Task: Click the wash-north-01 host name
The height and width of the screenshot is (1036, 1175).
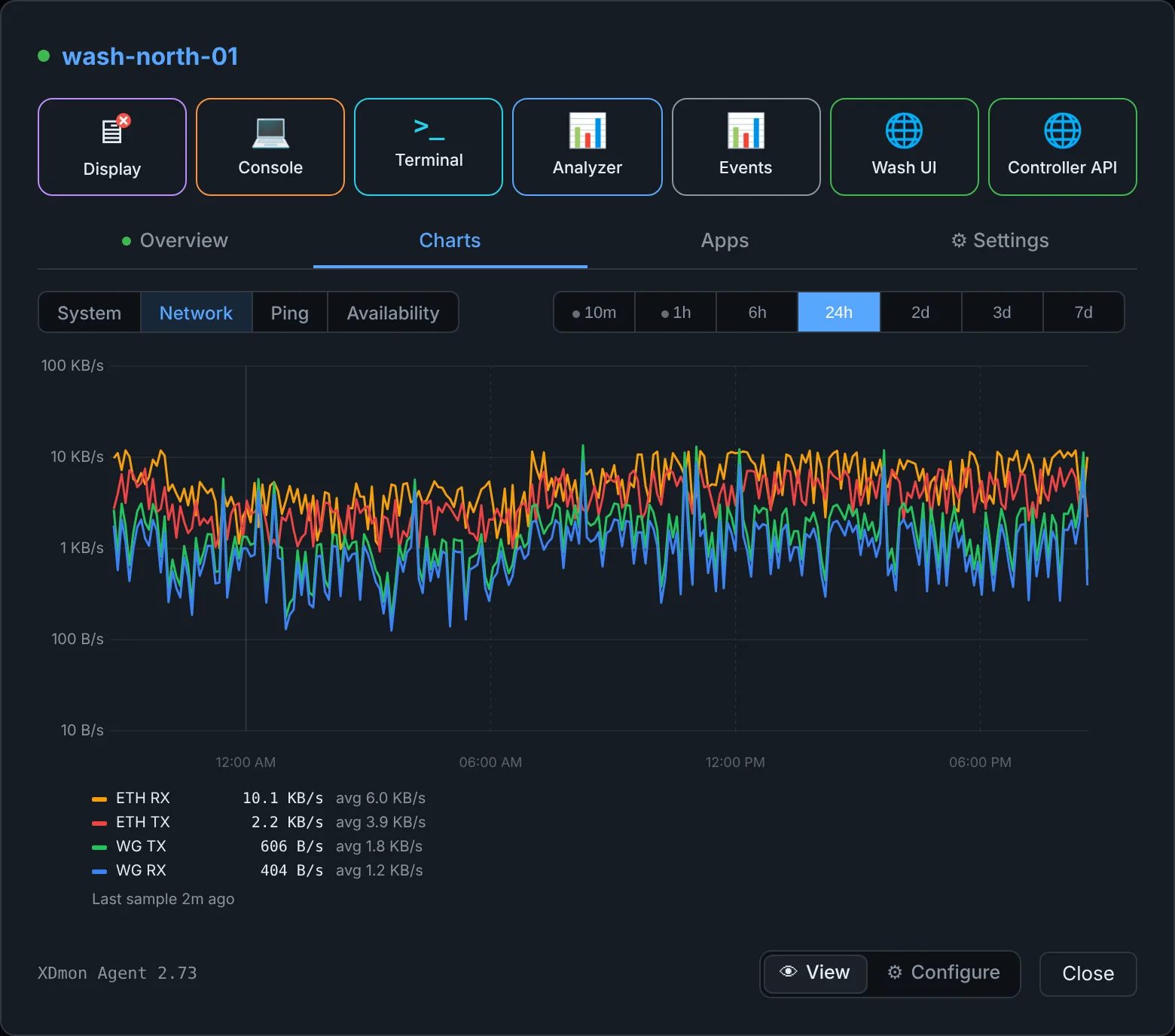Action: click(x=150, y=57)
